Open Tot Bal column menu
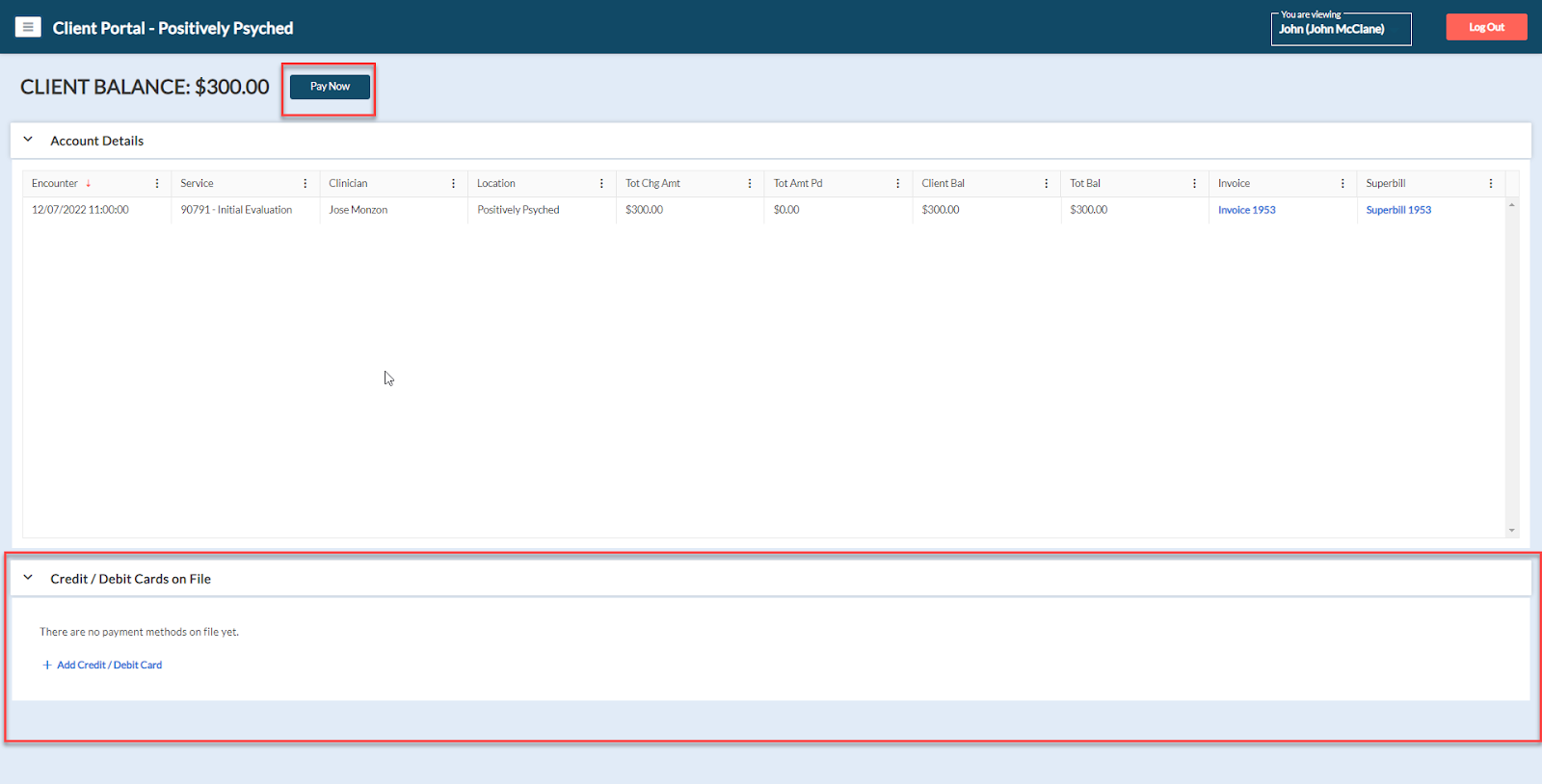 pos(1195,183)
